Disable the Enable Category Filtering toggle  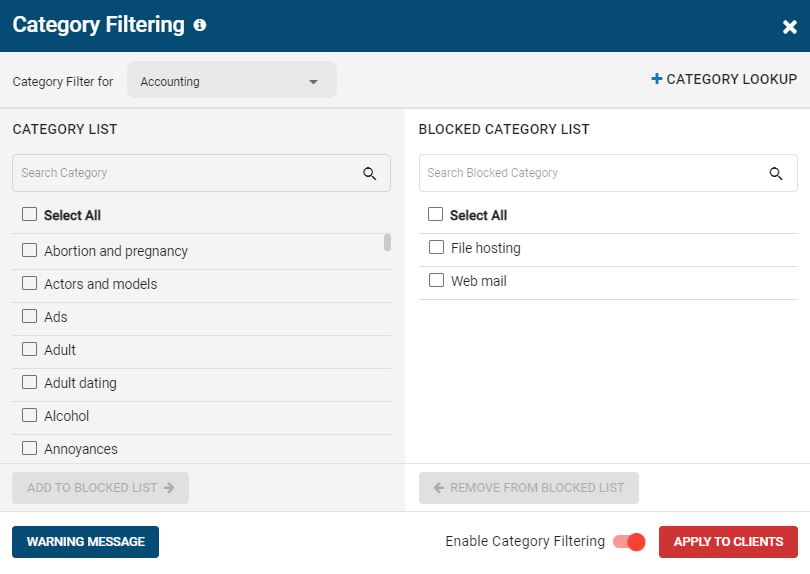(630, 541)
